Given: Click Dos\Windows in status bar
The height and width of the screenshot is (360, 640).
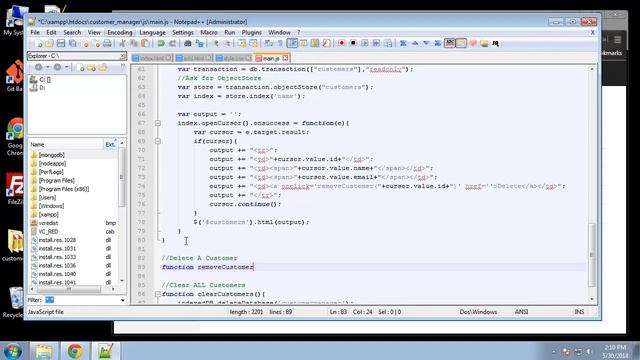Looking at the screenshot, I should [x=478, y=312].
